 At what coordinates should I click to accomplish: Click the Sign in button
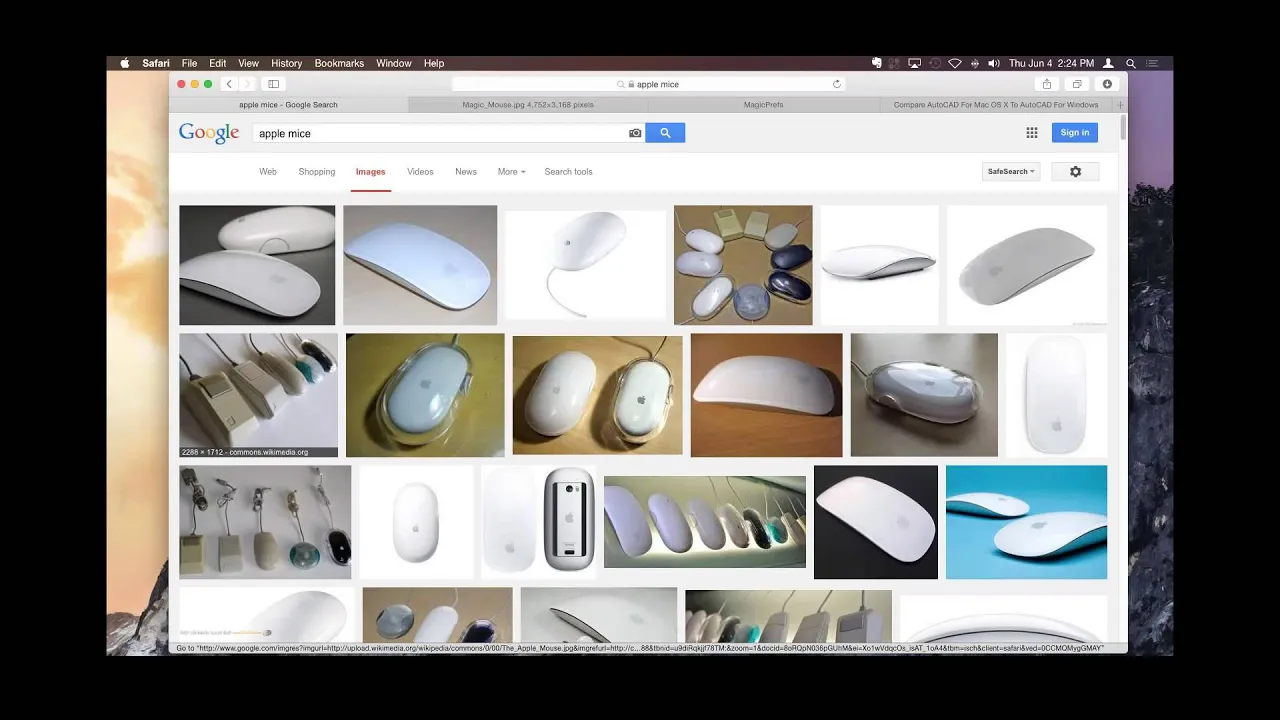[1075, 132]
